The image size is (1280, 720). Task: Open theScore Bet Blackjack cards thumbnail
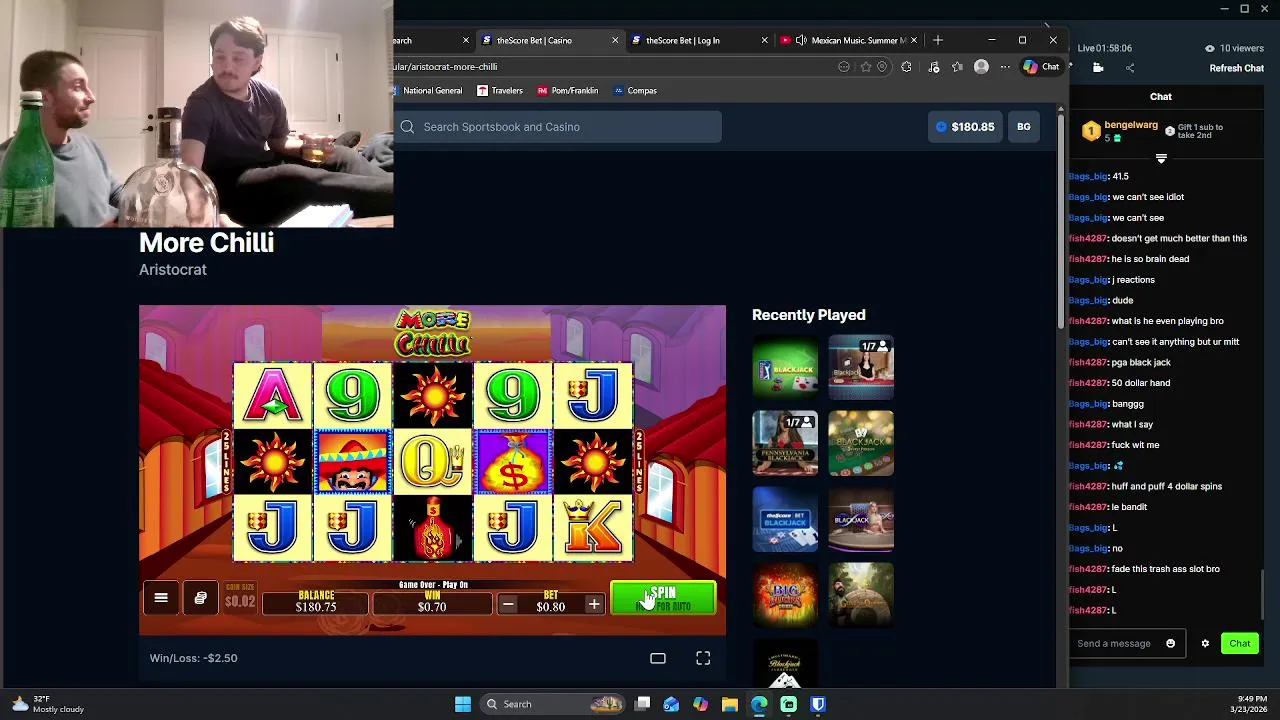785,519
